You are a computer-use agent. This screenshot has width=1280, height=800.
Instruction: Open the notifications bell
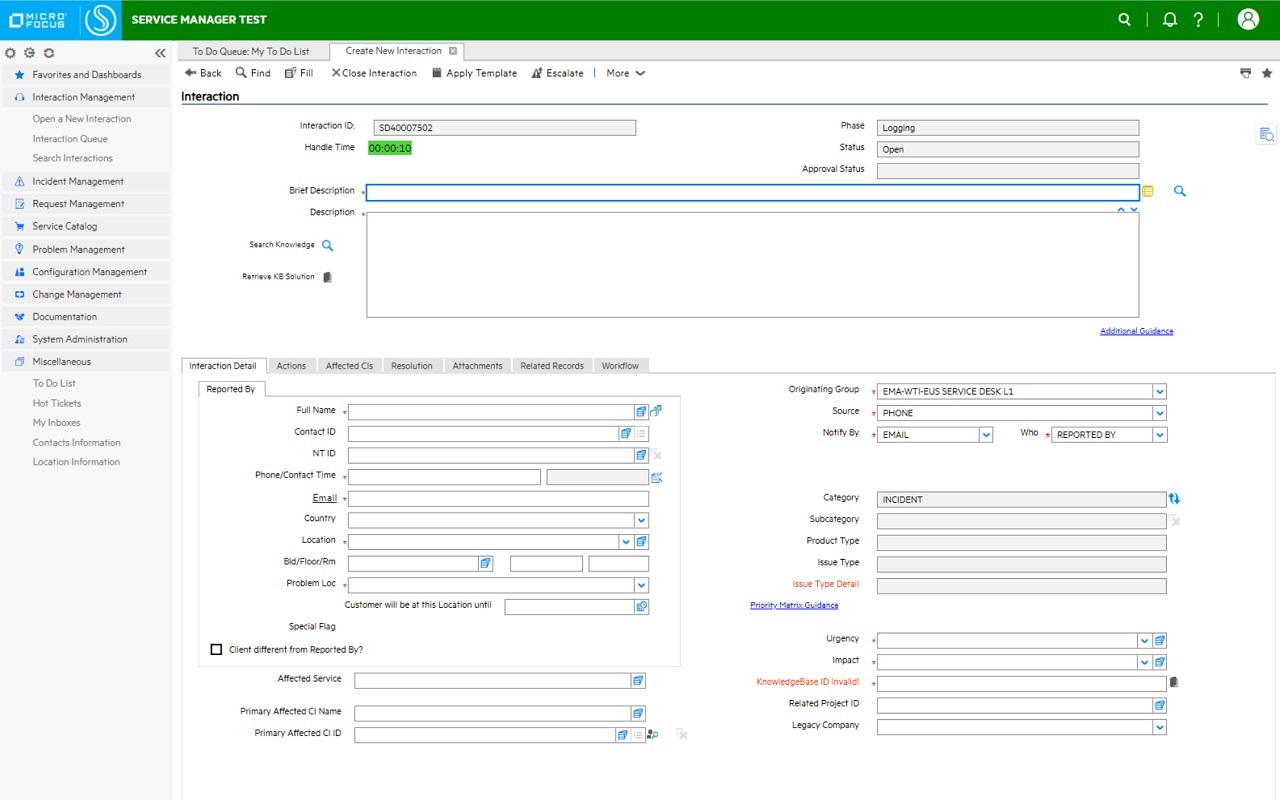pos(1169,19)
